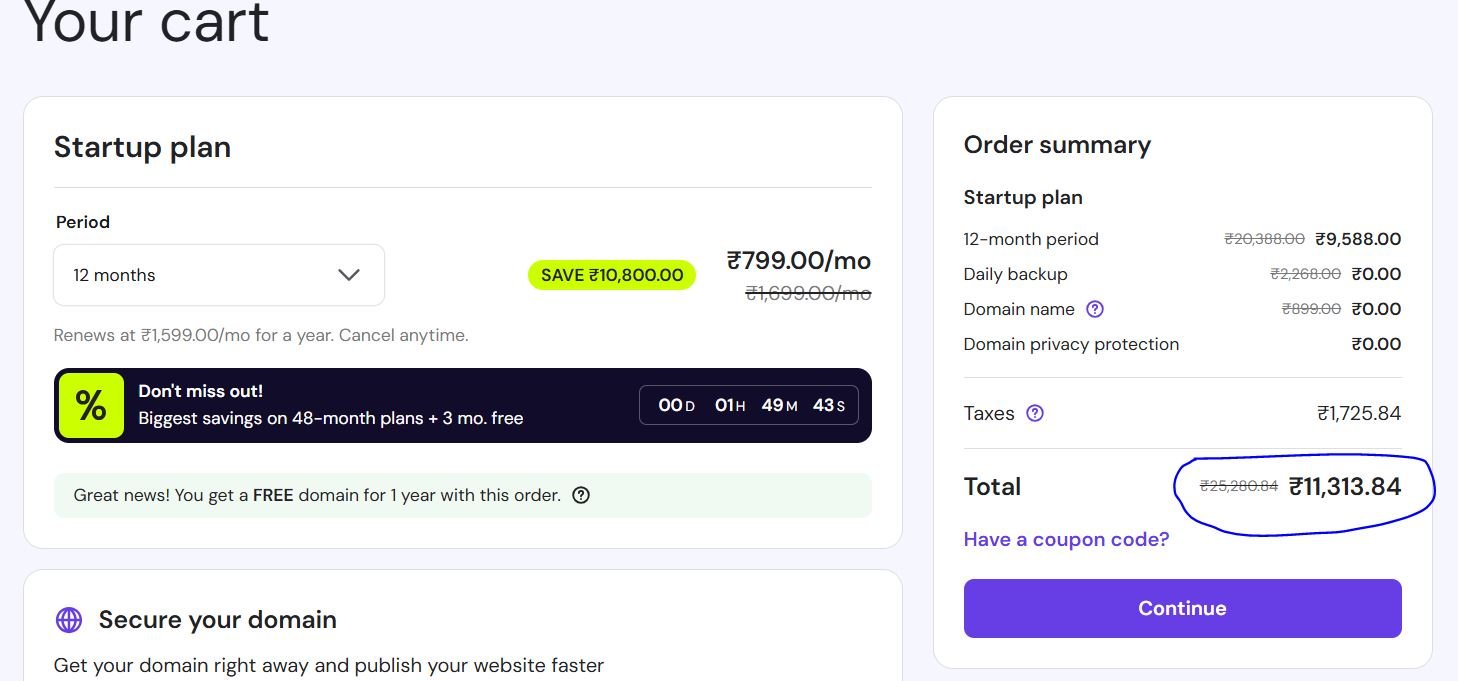Click the Domain privacy protection line item

(x=1071, y=344)
